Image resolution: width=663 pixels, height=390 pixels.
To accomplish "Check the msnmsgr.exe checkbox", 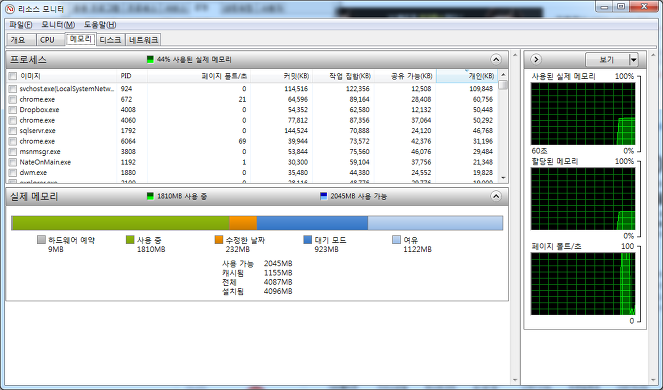I will pyautogui.click(x=13, y=152).
